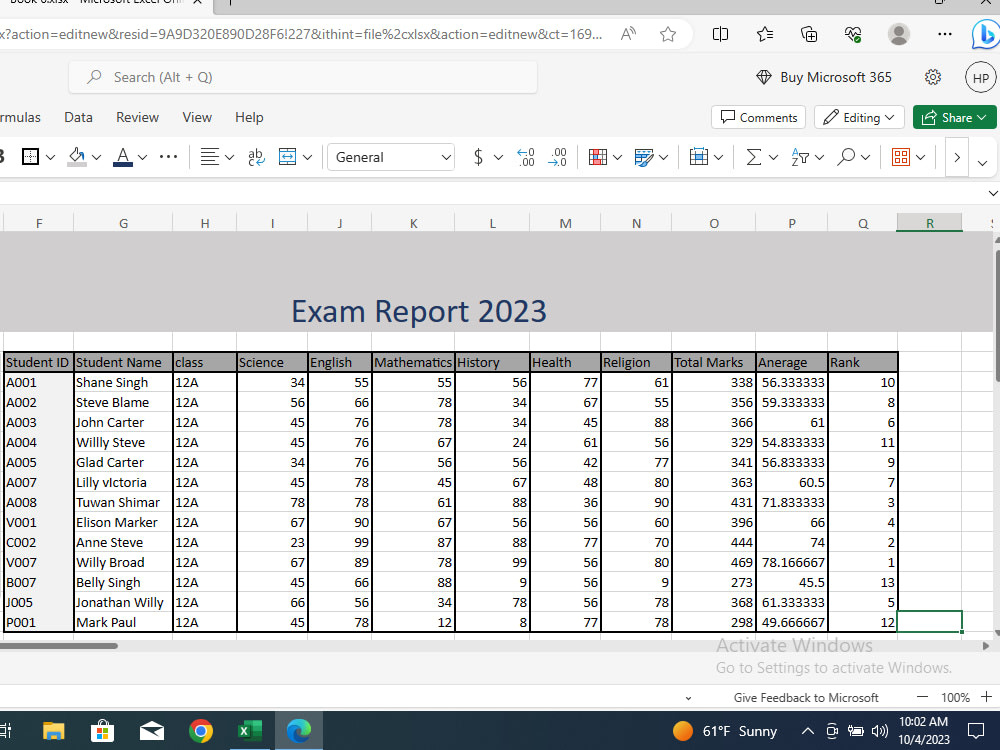Open File Explorer from taskbar

54,731
